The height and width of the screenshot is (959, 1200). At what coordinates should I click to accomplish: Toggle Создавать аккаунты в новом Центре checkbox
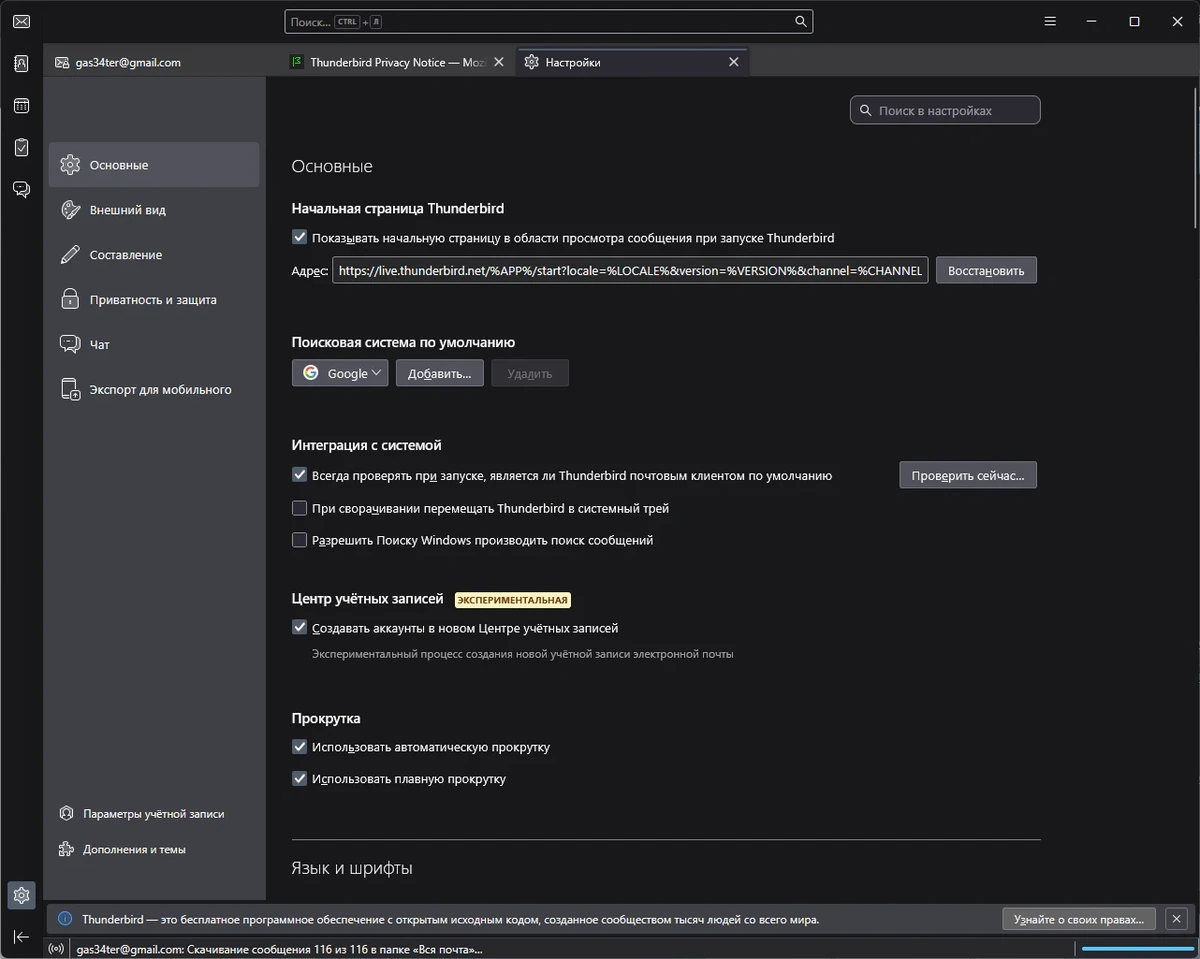click(x=299, y=628)
